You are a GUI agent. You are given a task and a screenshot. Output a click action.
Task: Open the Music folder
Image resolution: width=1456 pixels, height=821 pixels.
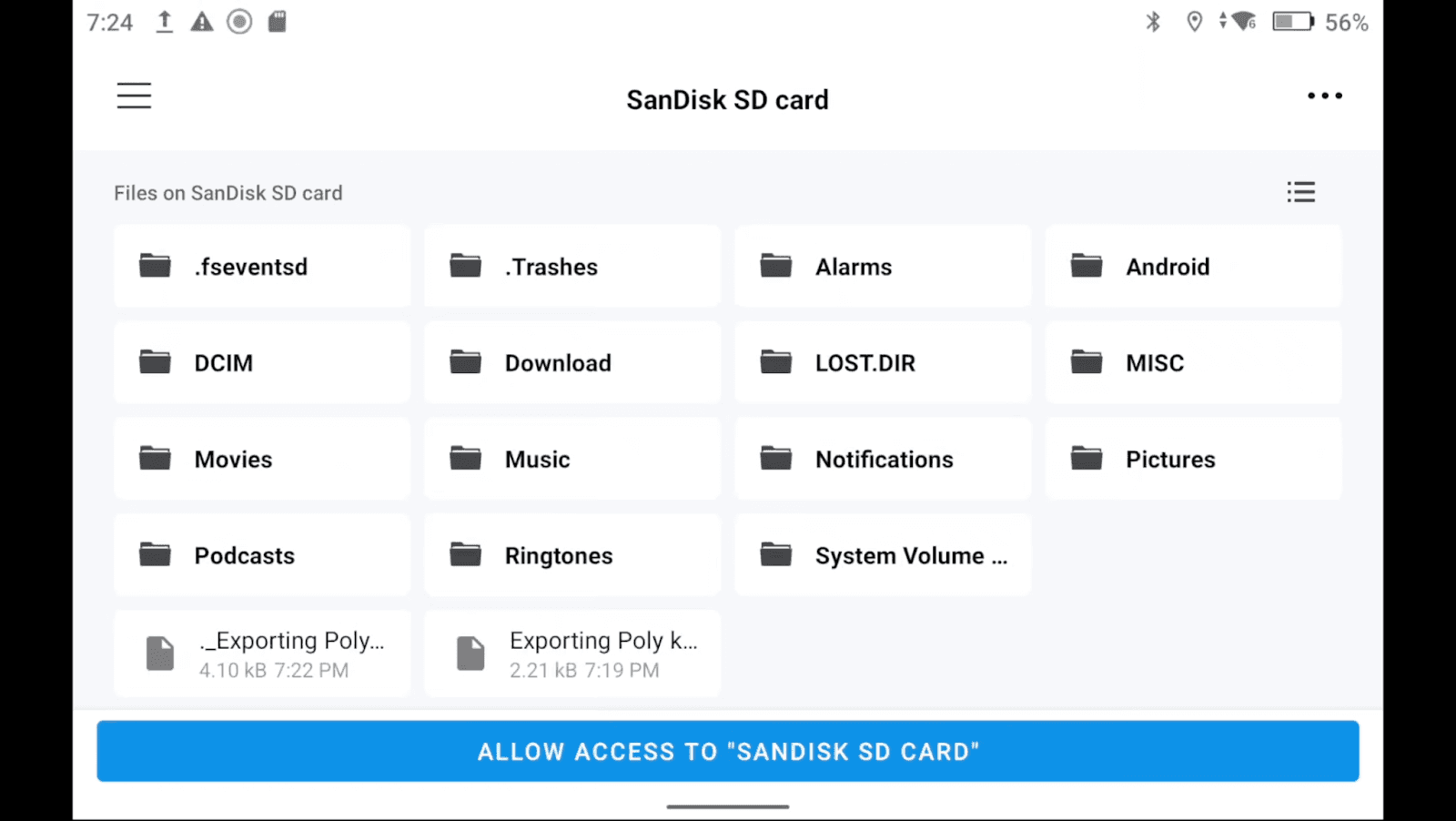point(572,459)
